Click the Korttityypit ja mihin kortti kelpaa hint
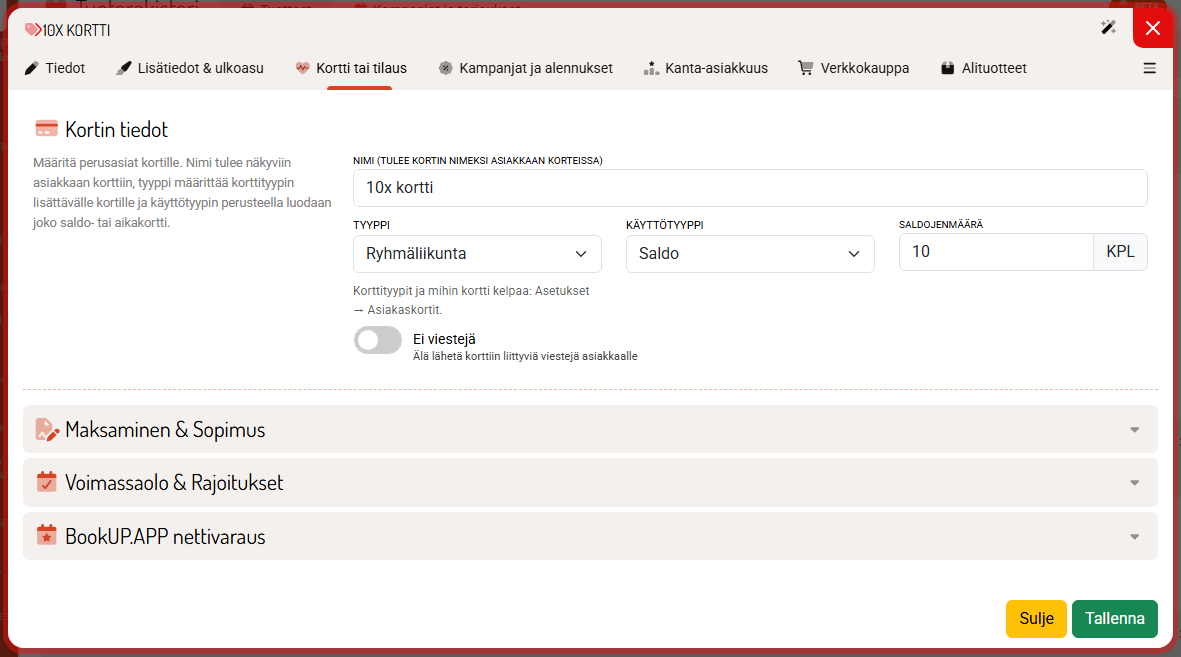This screenshot has width=1181, height=657. point(471,300)
